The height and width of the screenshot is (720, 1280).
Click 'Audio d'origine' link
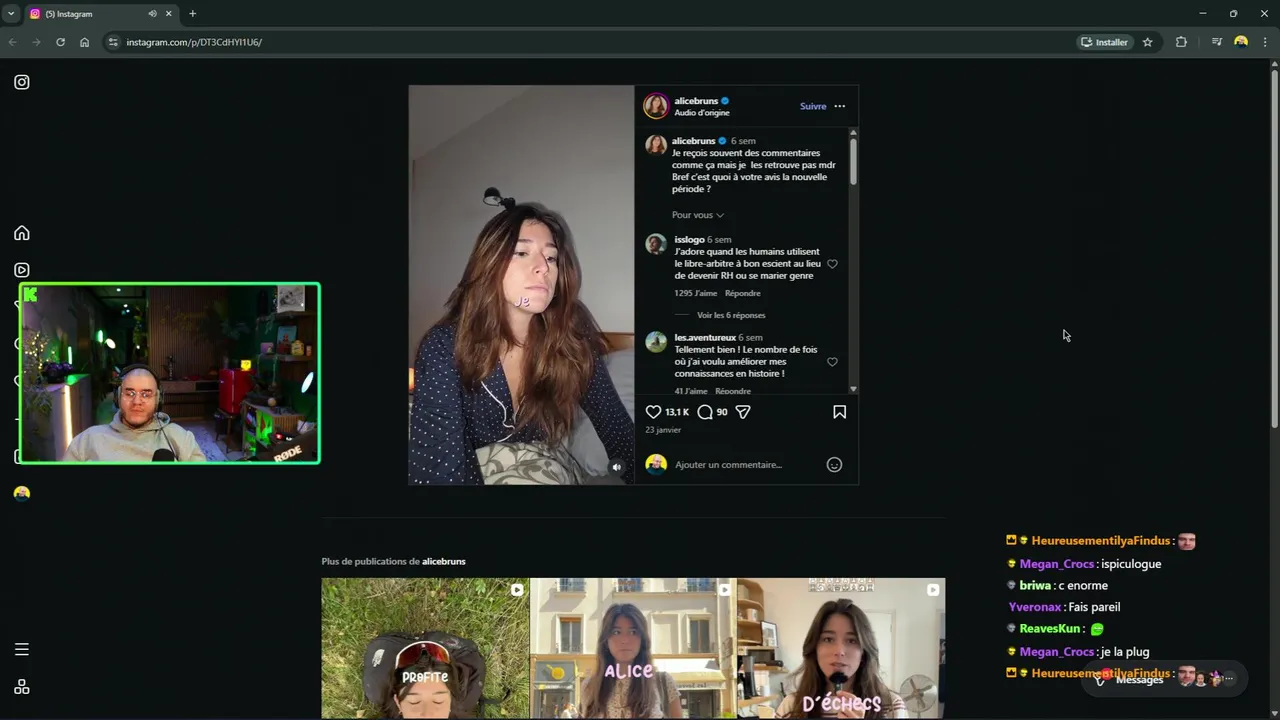tap(702, 113)
